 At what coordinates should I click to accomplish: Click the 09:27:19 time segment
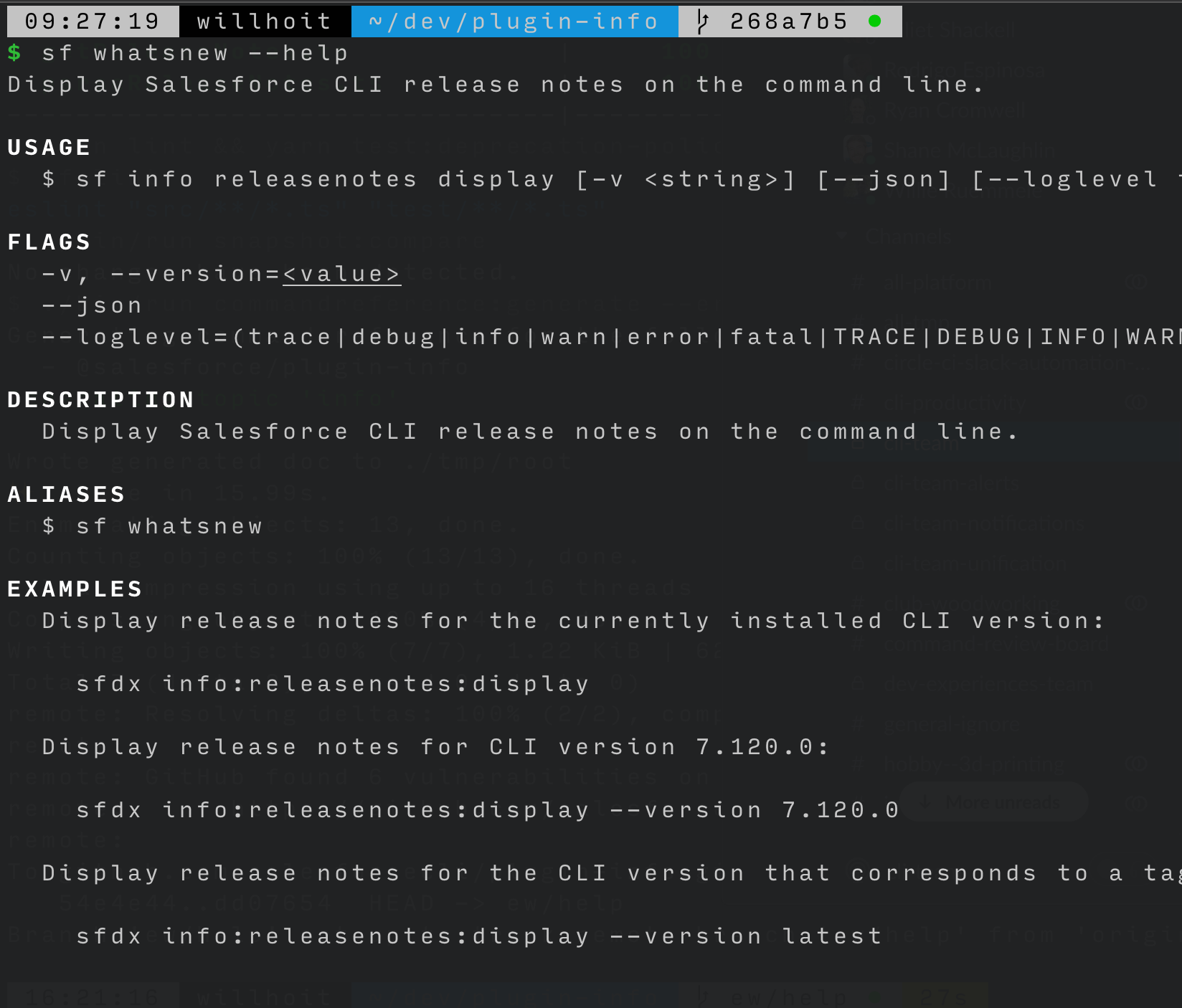pos(93,22)
